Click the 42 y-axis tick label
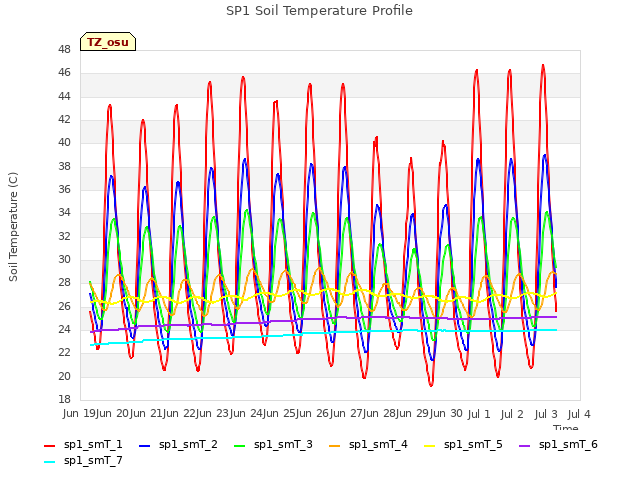The image size is (640, 480). click(64, 120)
